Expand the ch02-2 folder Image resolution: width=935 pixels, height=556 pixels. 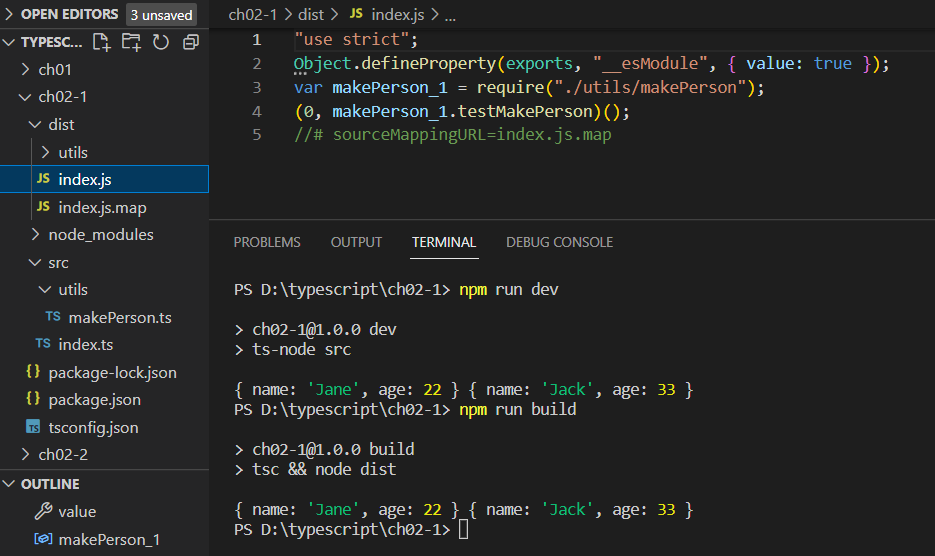[x=25, y=455]
